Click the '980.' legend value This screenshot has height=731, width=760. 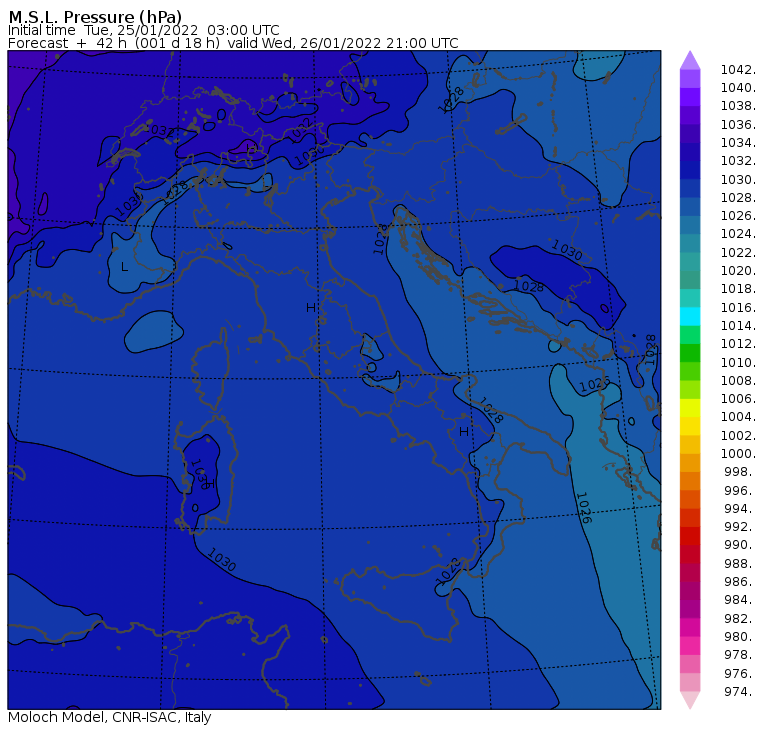tap(740, 637)
